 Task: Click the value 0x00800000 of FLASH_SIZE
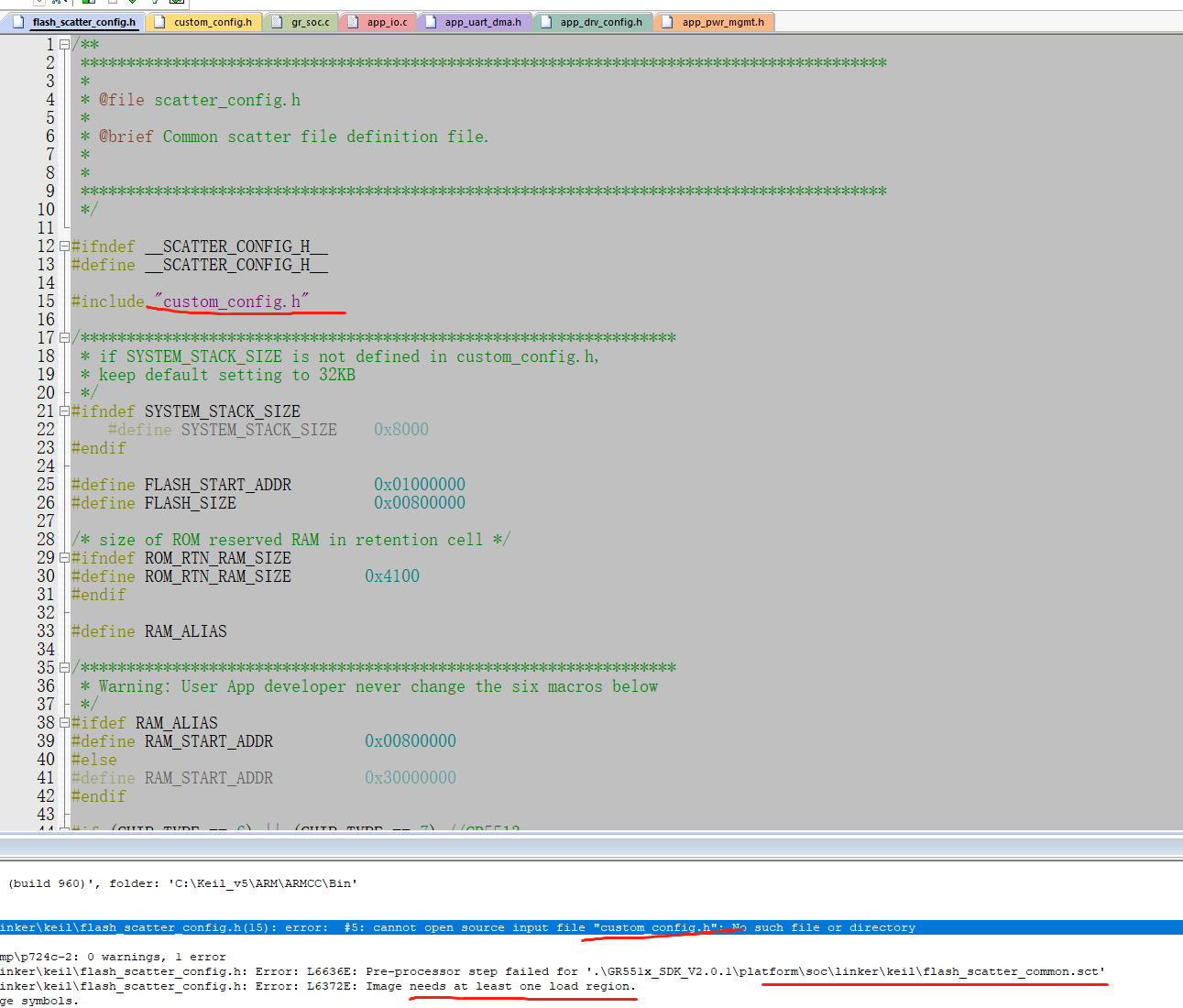pos(420,502)
